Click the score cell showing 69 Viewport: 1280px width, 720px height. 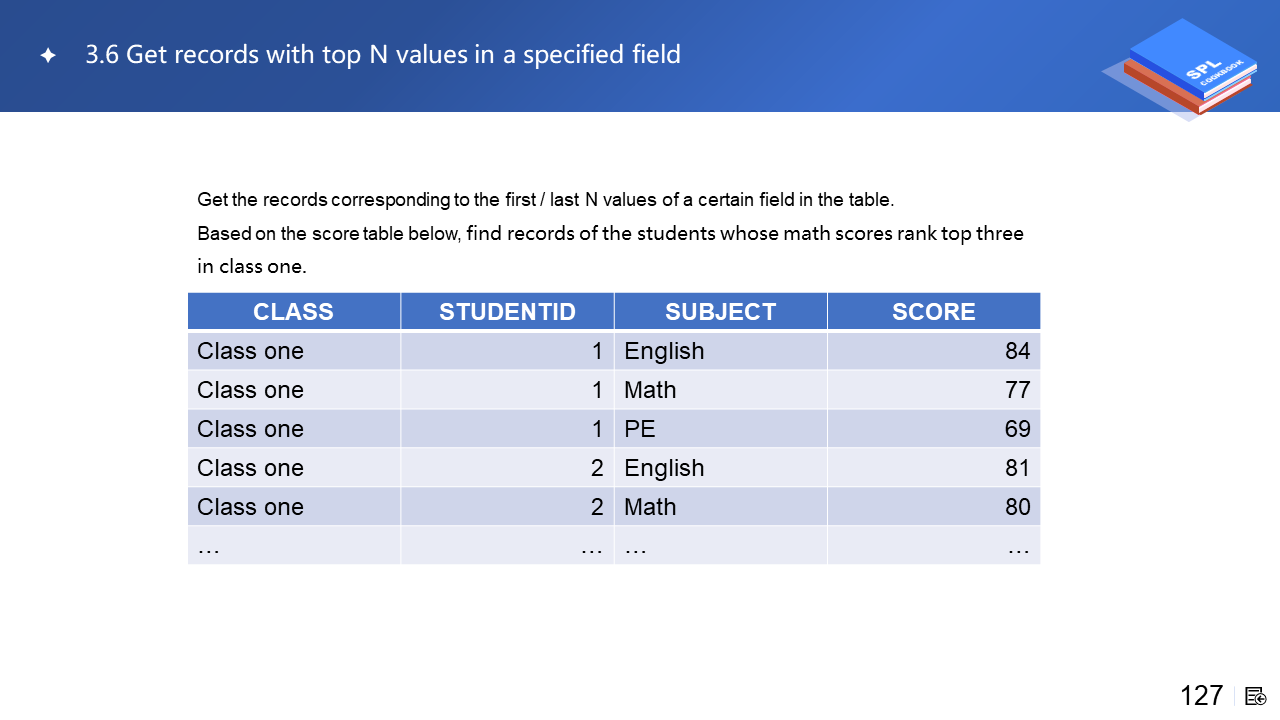[1017, 429]
